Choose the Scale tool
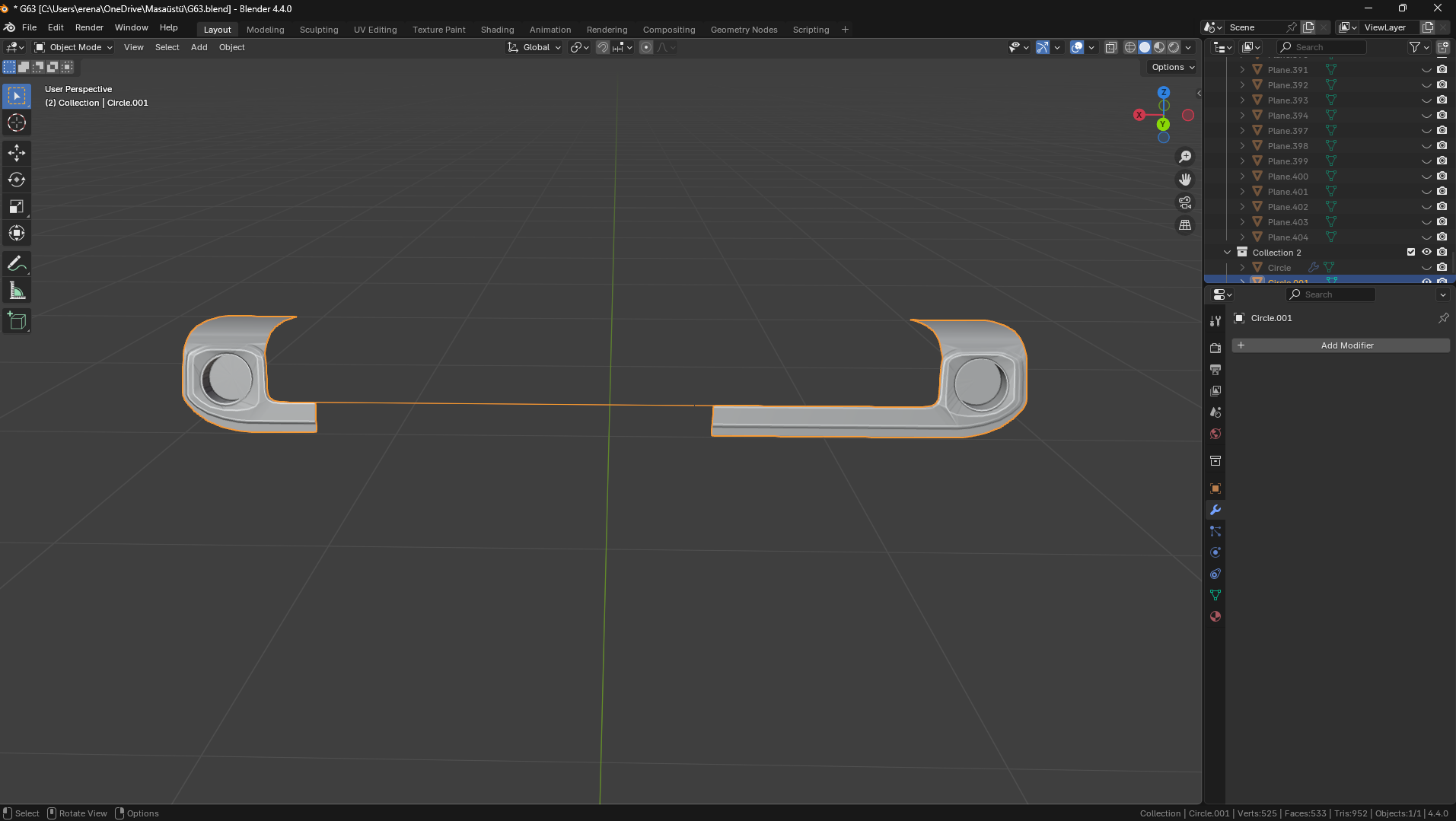 17,207
